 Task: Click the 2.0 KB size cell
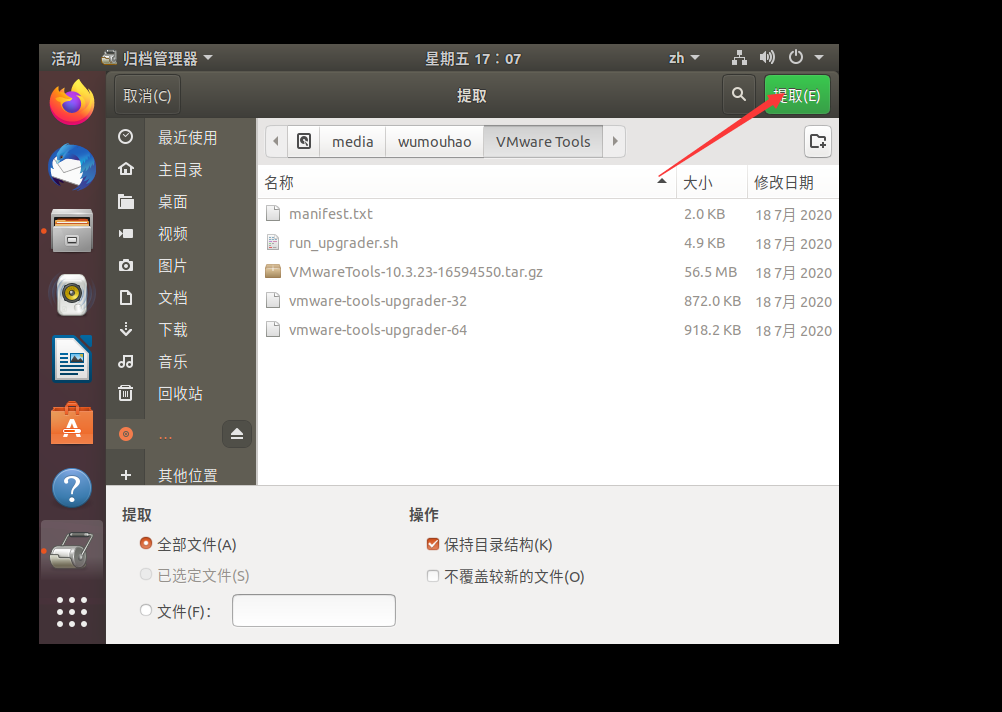[x=704, y=214]
